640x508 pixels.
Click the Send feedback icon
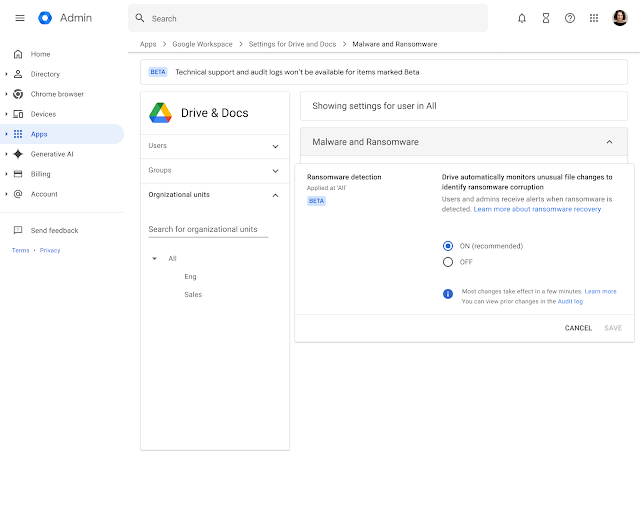pyautogui.click(x=18, y=230)
